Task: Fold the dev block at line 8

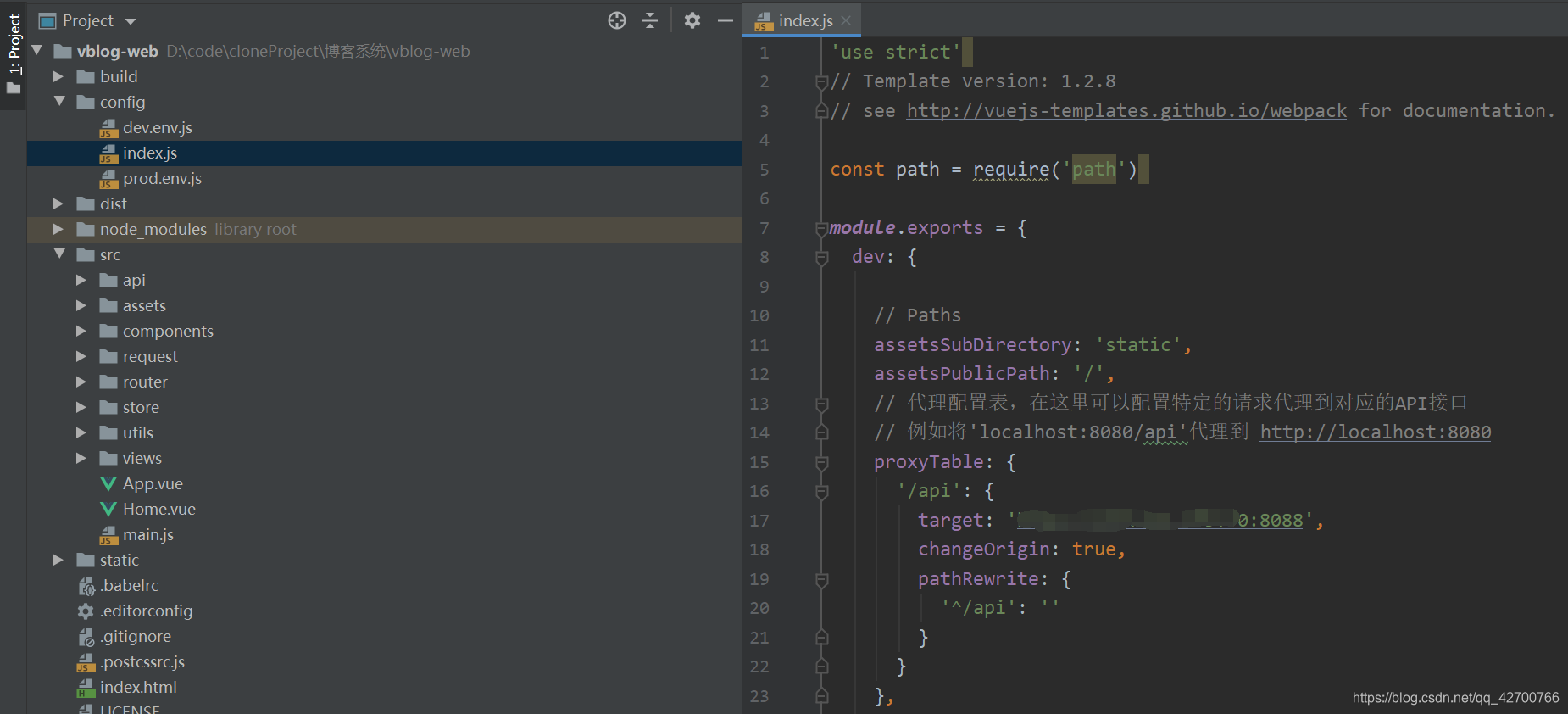Action: pyautogui.click(x=821, y=257)
